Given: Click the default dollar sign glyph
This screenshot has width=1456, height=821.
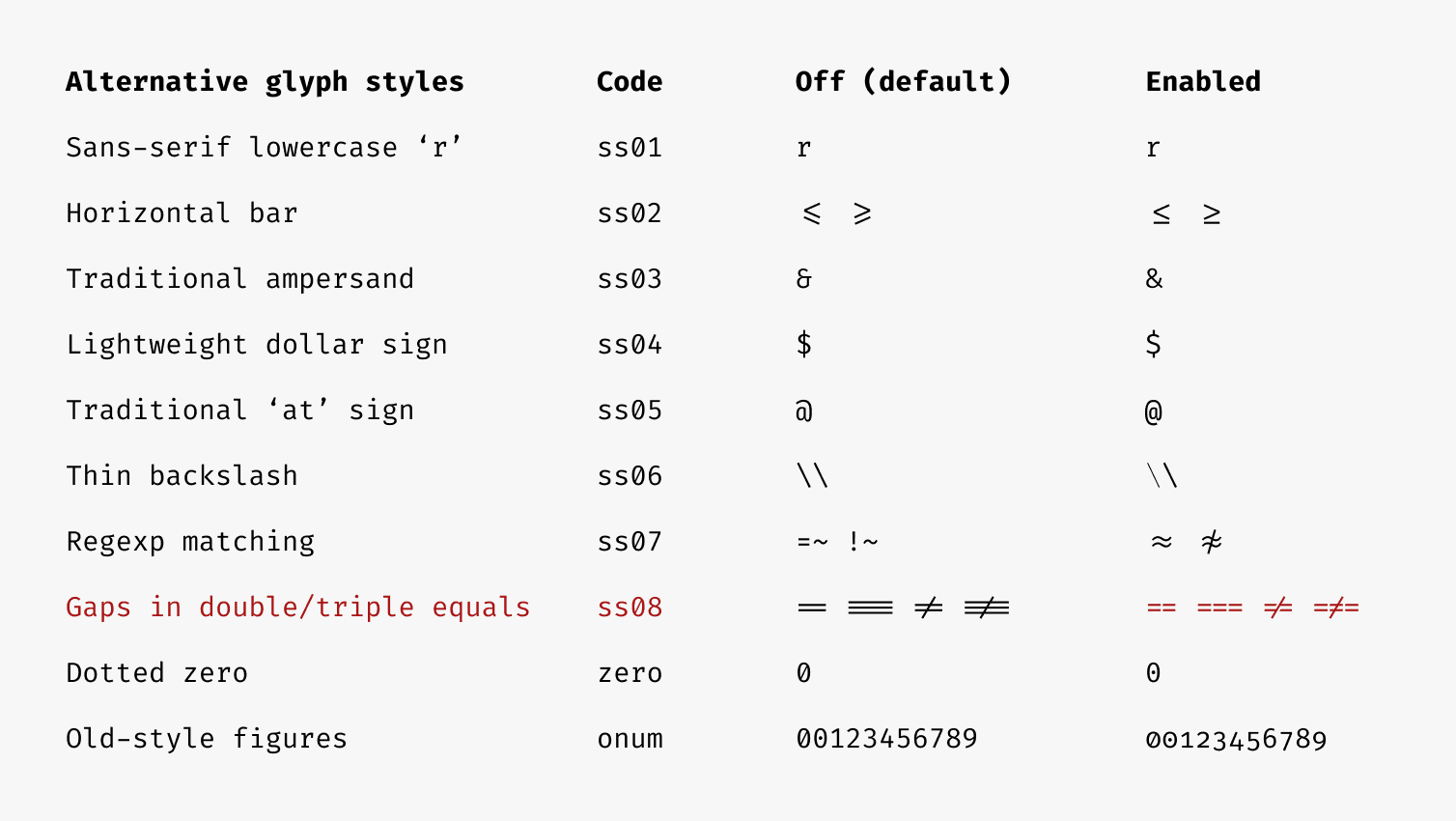Looking at the screenshot, I should point(804,345).
